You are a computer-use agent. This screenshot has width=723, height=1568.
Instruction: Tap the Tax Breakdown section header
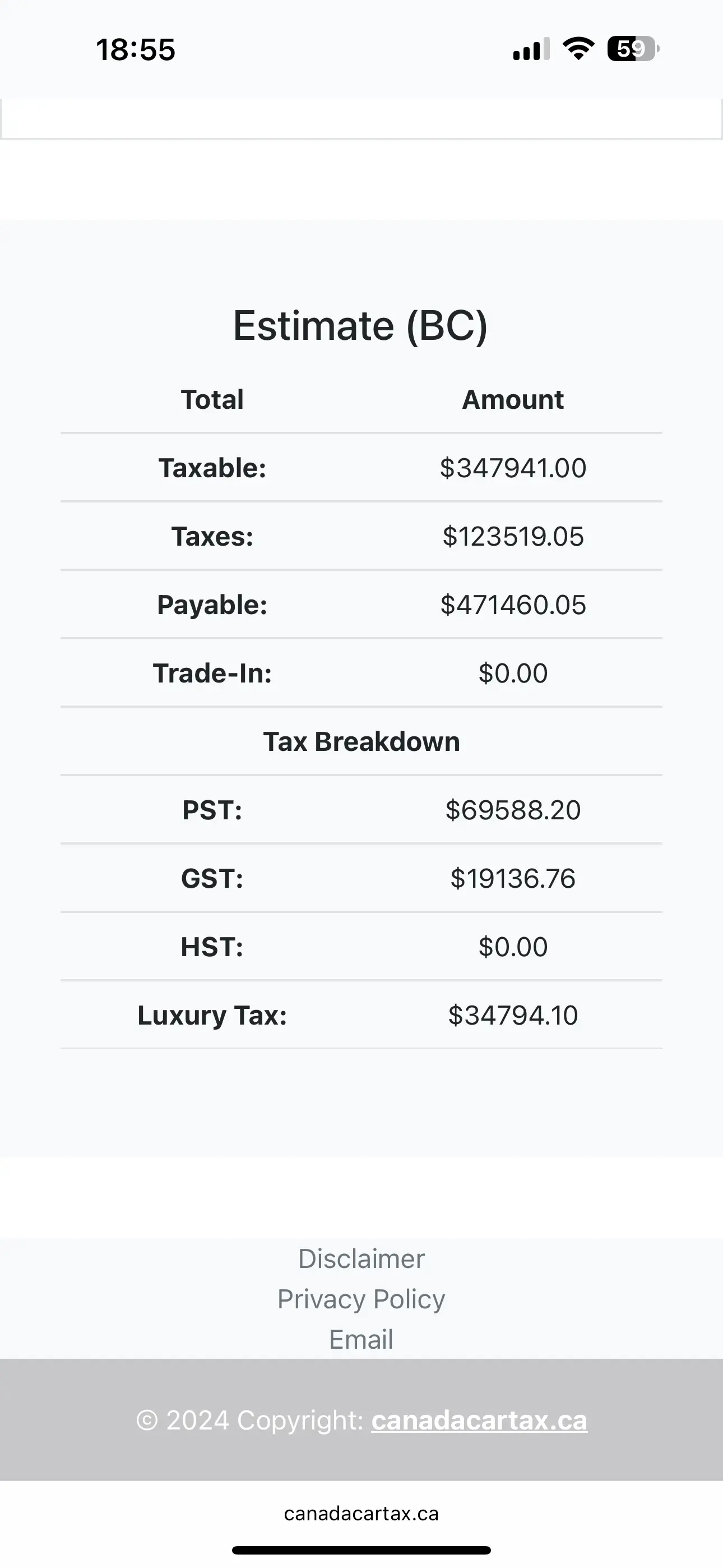pos(361,742)
